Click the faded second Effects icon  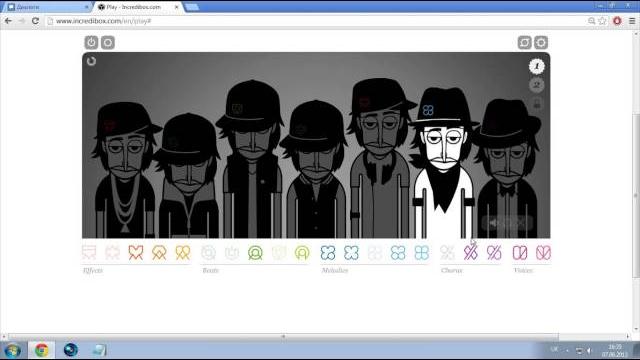click(113, 253)
